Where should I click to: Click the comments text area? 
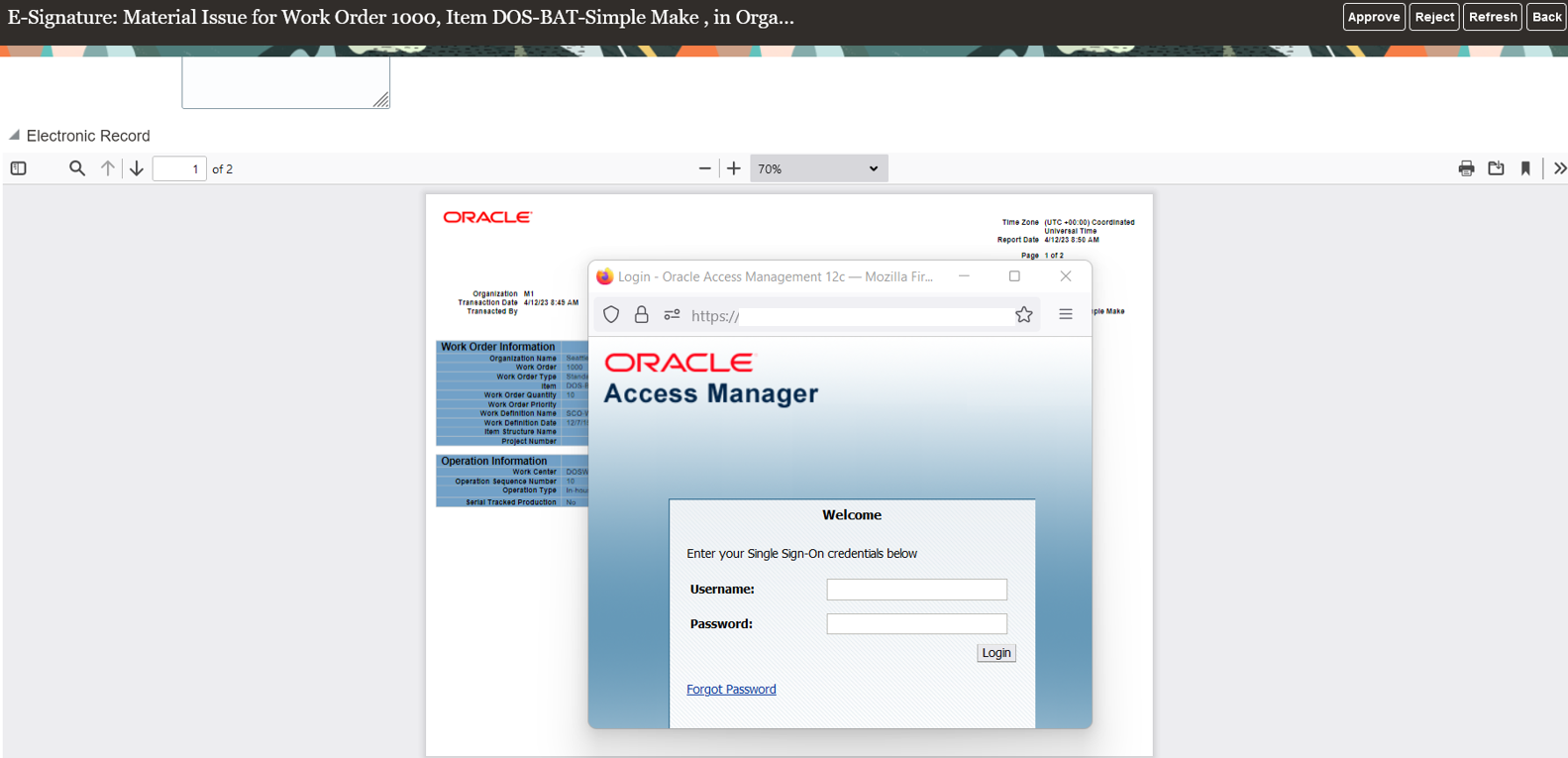tap(285, 82)
